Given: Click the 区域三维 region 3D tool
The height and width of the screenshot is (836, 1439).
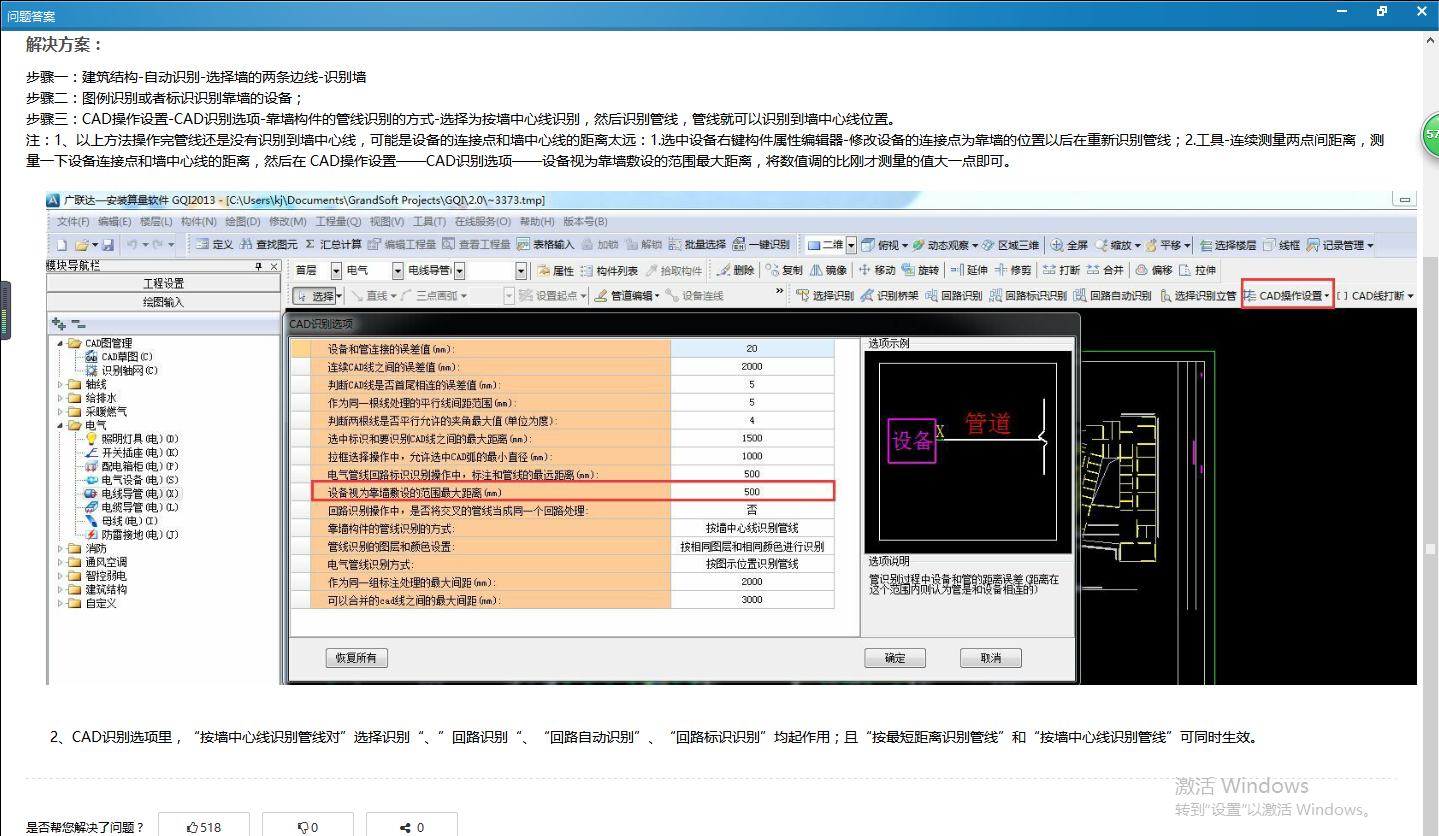Looking at the screenshot, I should (x=1011, y=245).
